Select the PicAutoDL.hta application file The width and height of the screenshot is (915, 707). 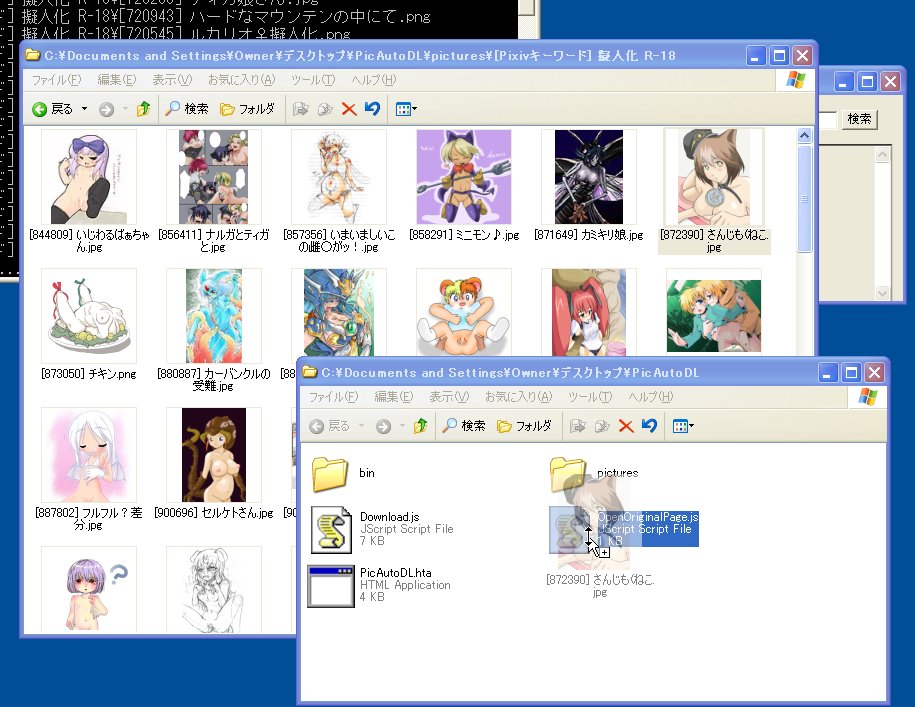(x=380, y=585)
